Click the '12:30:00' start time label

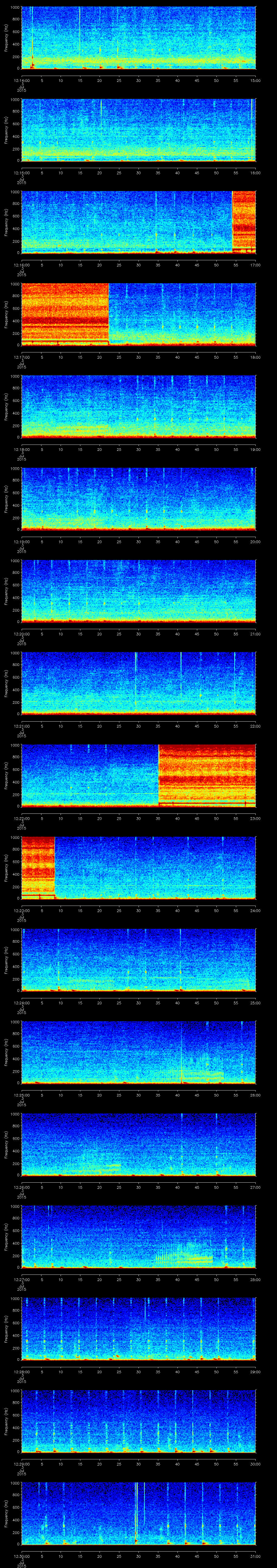pos(21,1556)
